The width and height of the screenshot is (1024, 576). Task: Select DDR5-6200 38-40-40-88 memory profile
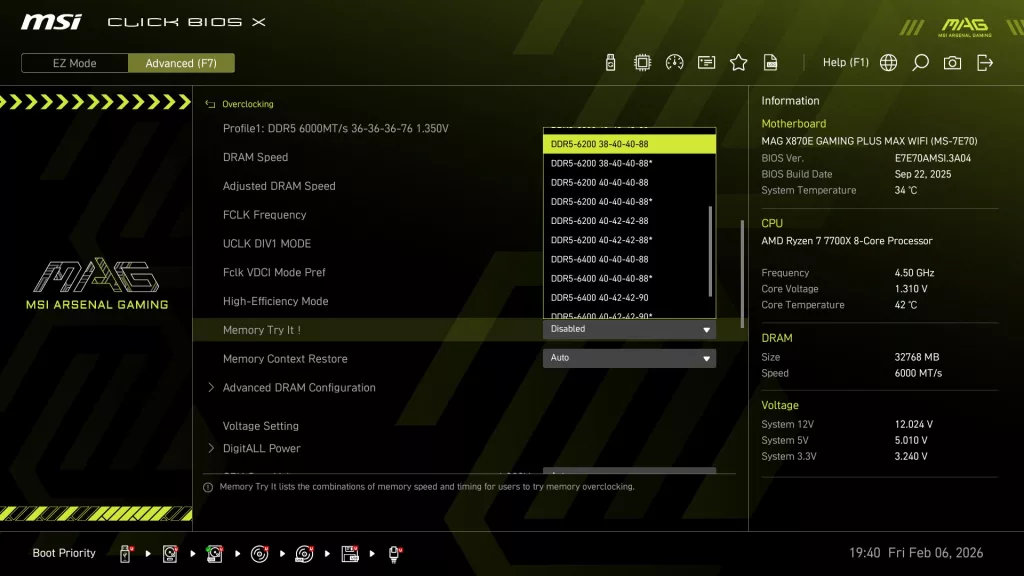(629, 143)
